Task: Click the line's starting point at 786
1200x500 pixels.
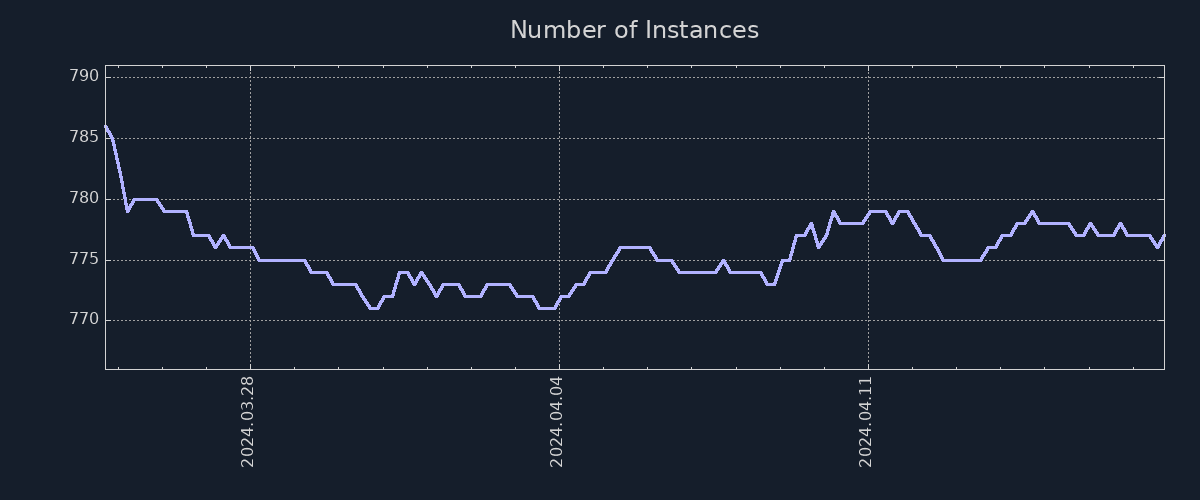Action: [106, 126]
